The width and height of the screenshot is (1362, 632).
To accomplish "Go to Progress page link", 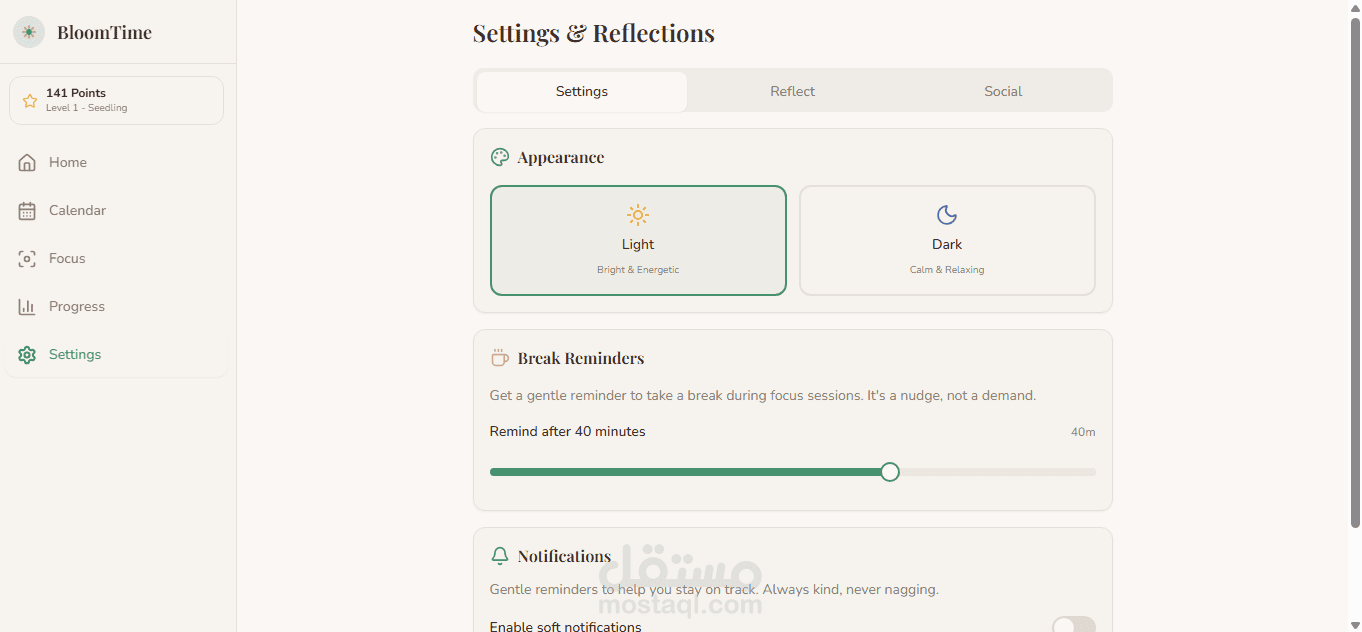I will coord(77,306).
